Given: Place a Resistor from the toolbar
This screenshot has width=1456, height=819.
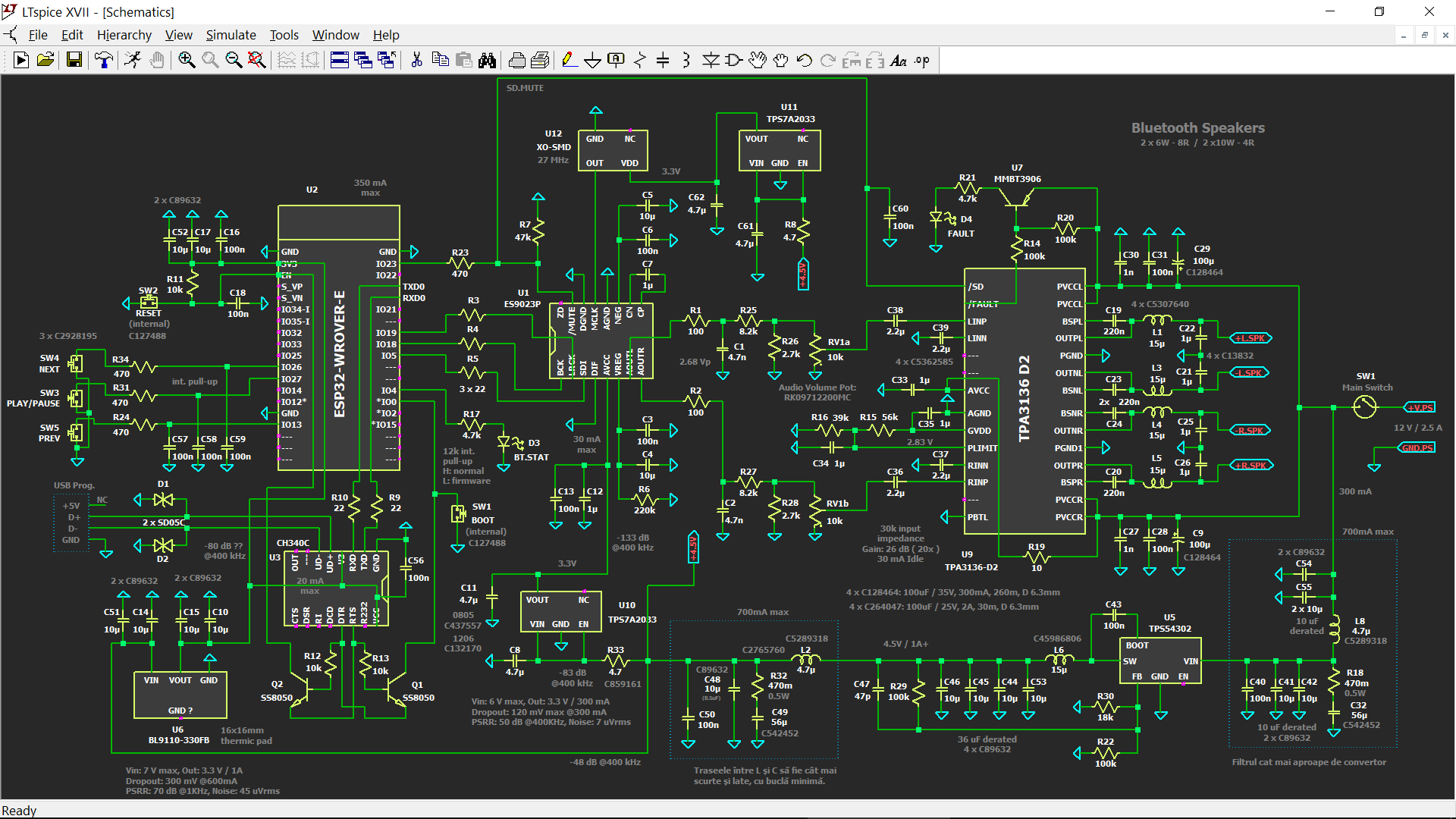Looking at the screenshot, I should [640, 60].
